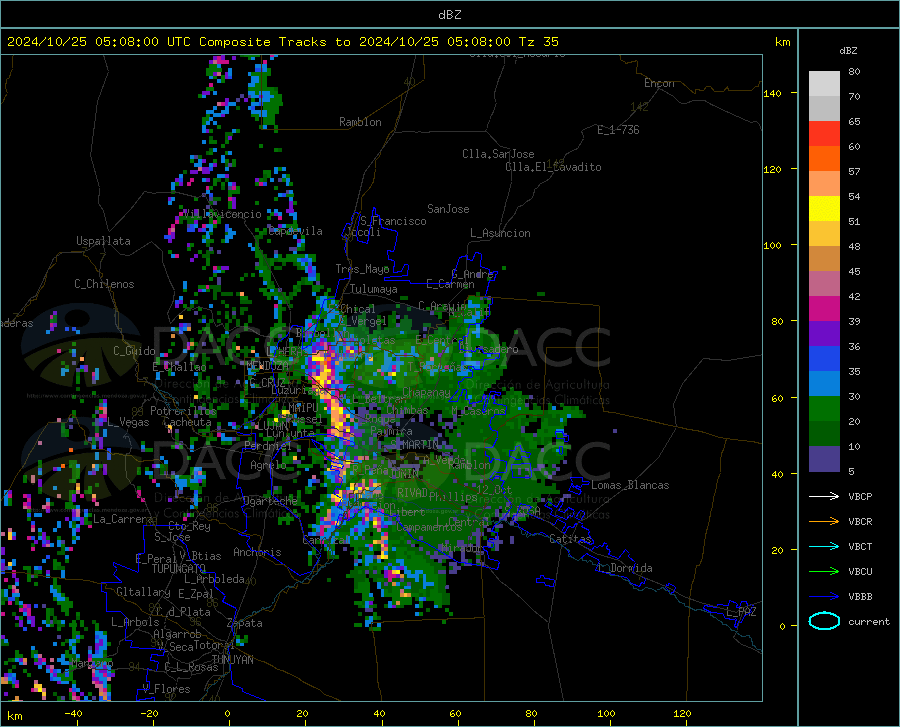Click the Encon label in the upper right
Viewport: 900px width, 727px height.
(659, 83)
